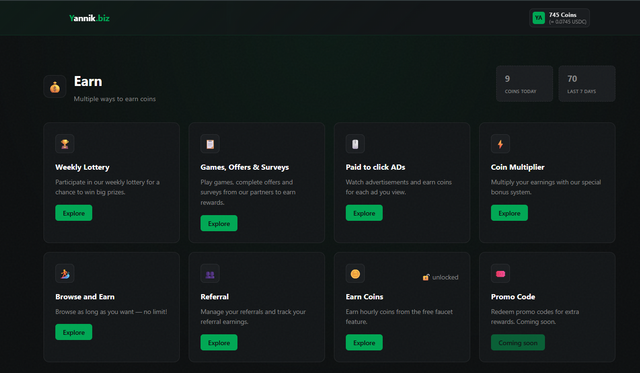Click the Referral card title

click(x=215, y=297)
